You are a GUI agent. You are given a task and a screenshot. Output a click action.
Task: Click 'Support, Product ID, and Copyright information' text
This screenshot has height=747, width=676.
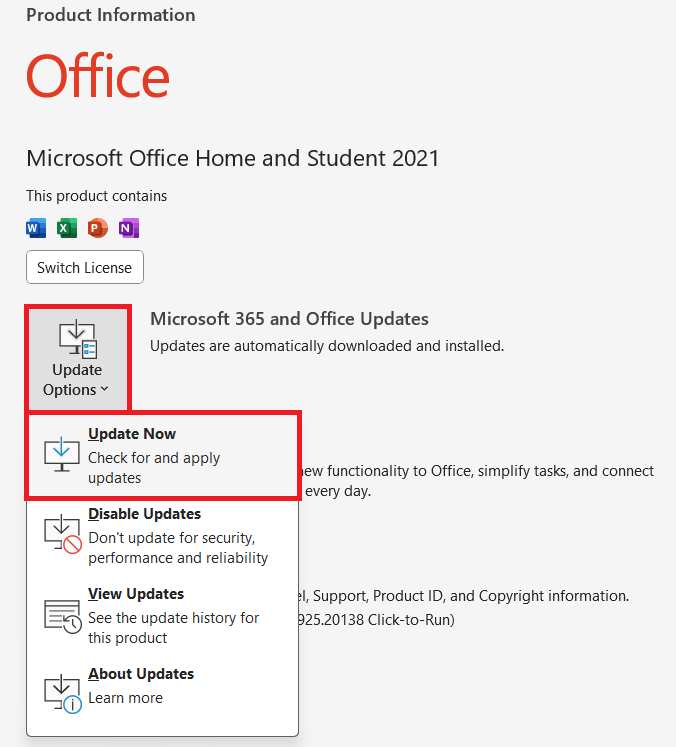[471, 596]
